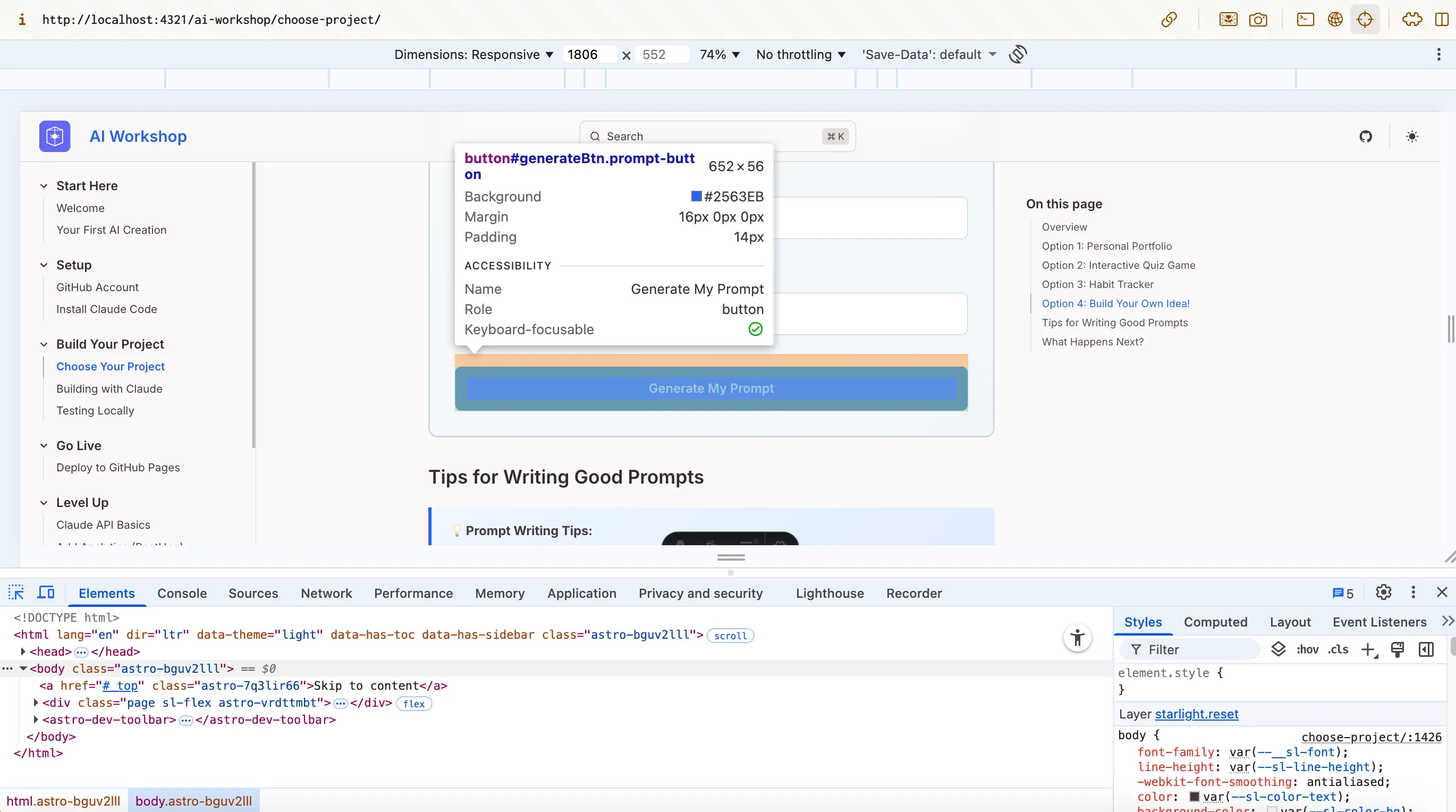Add a new style rule with the plus icon

pos(1368,650)
